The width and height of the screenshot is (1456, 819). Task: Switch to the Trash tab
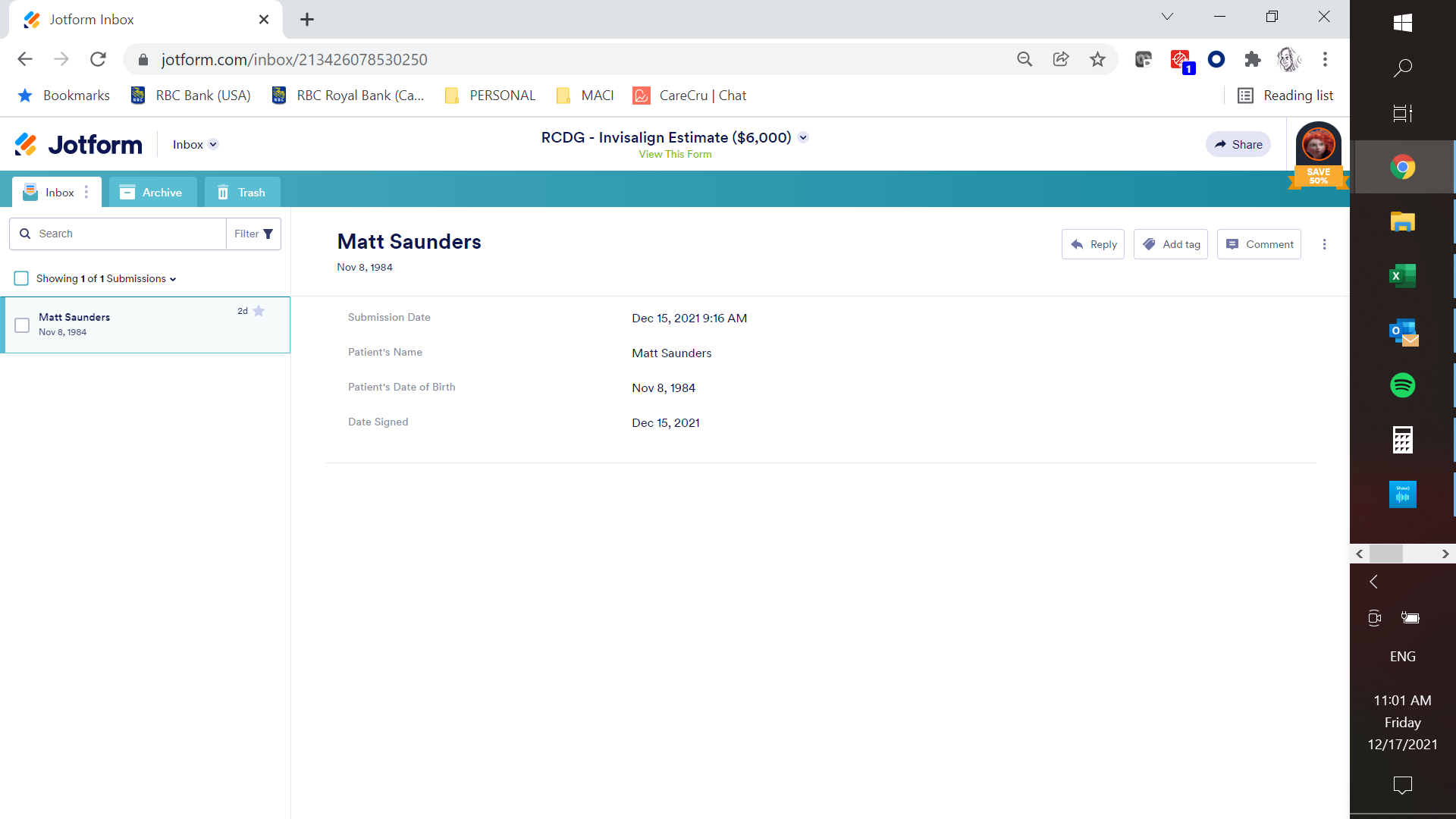(242, 192)
